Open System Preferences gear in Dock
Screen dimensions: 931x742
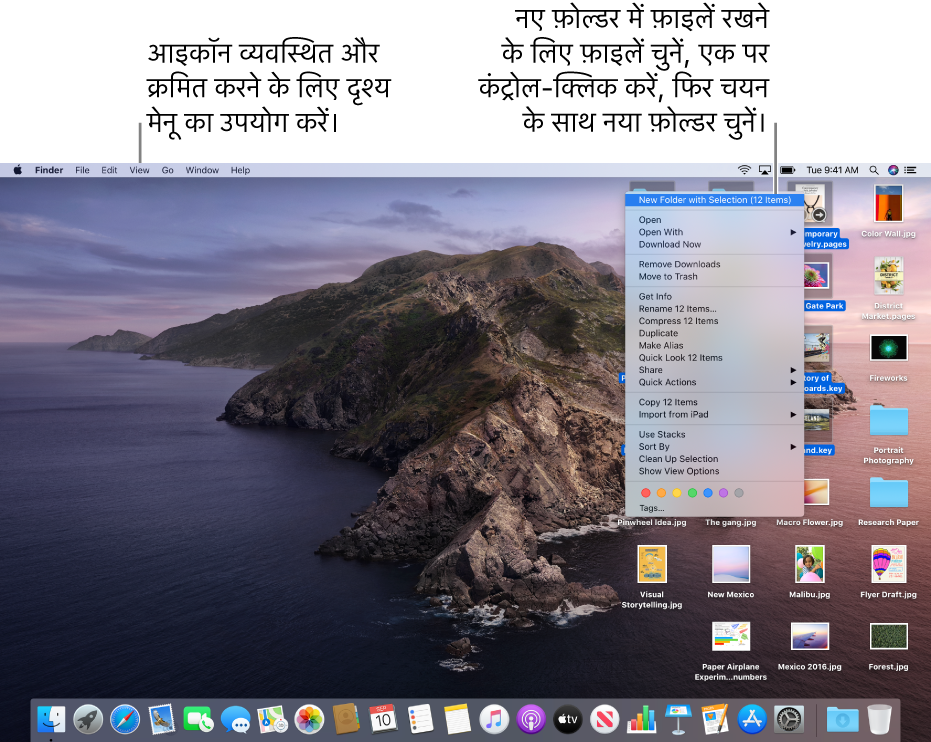point(788,719)
